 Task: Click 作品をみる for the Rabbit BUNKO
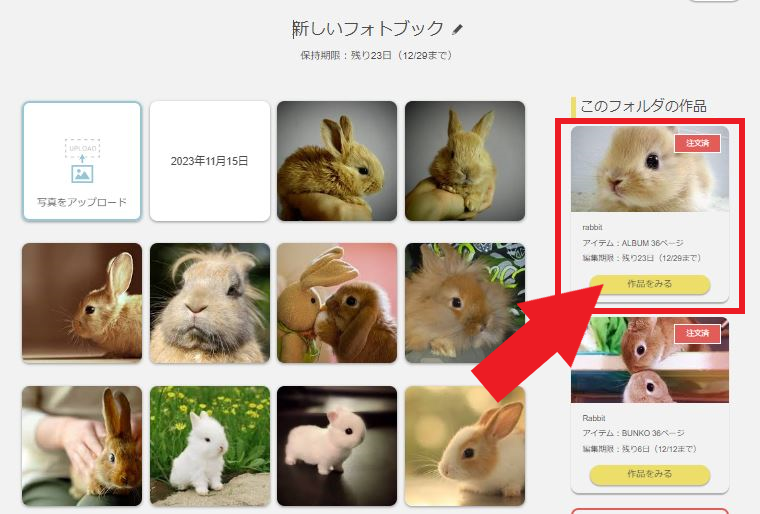click(649, 474)
